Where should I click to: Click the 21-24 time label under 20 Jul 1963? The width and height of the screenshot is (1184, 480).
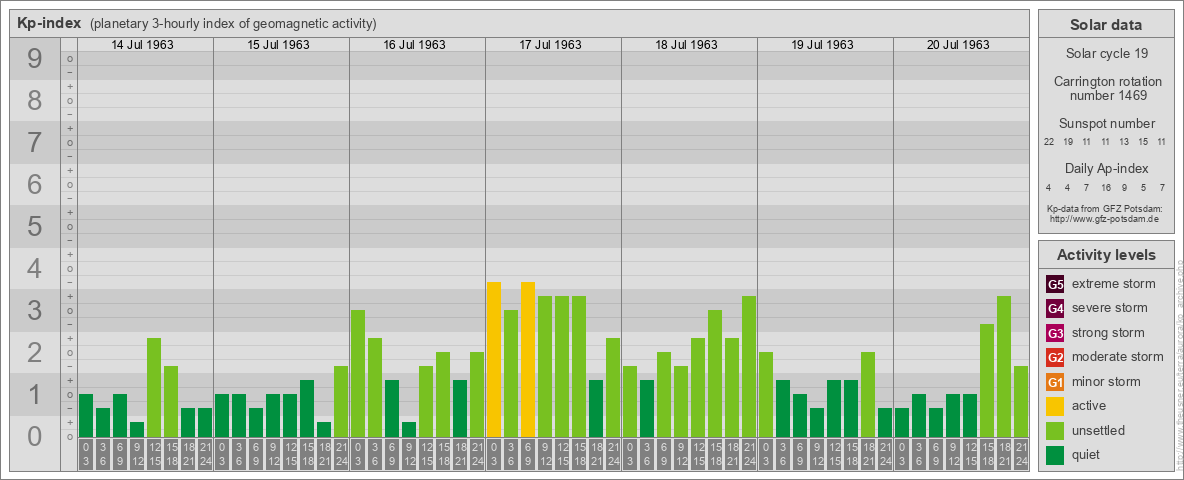click(1021, 455)
